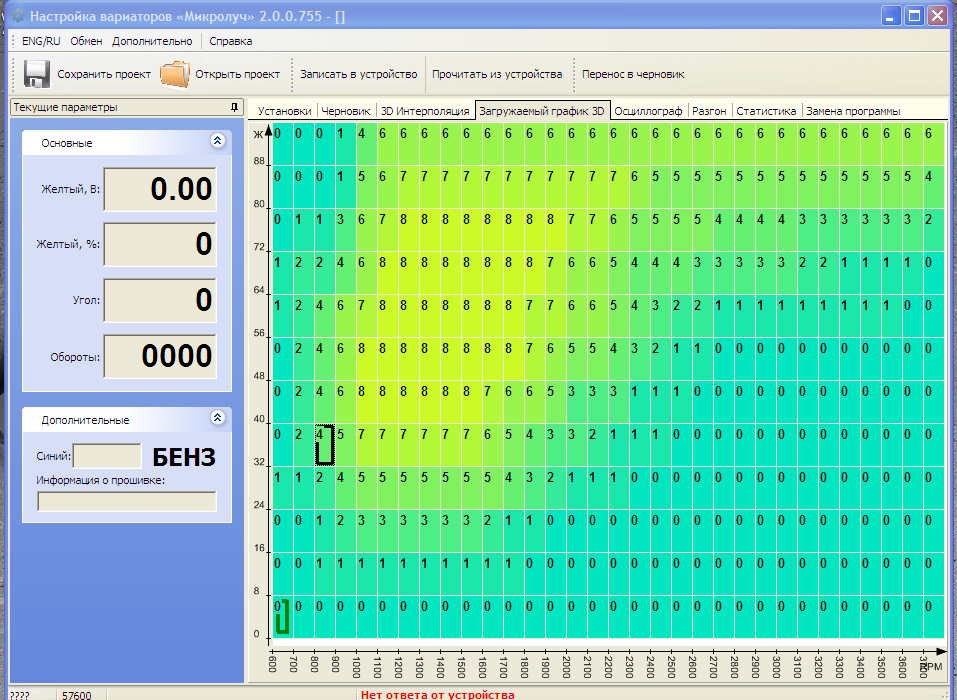Open the Замена программы tab

pyautogui.click(x=853, y=111)
